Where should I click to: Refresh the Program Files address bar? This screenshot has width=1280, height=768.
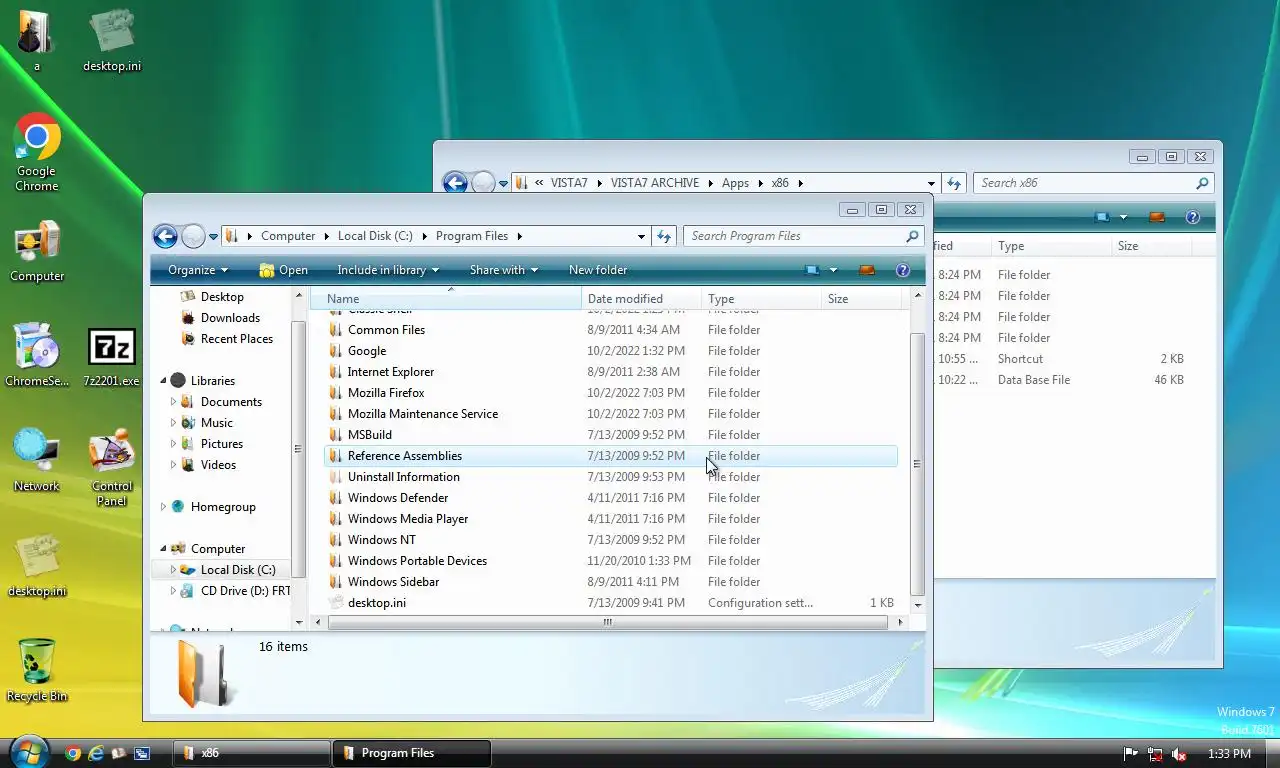664,236
